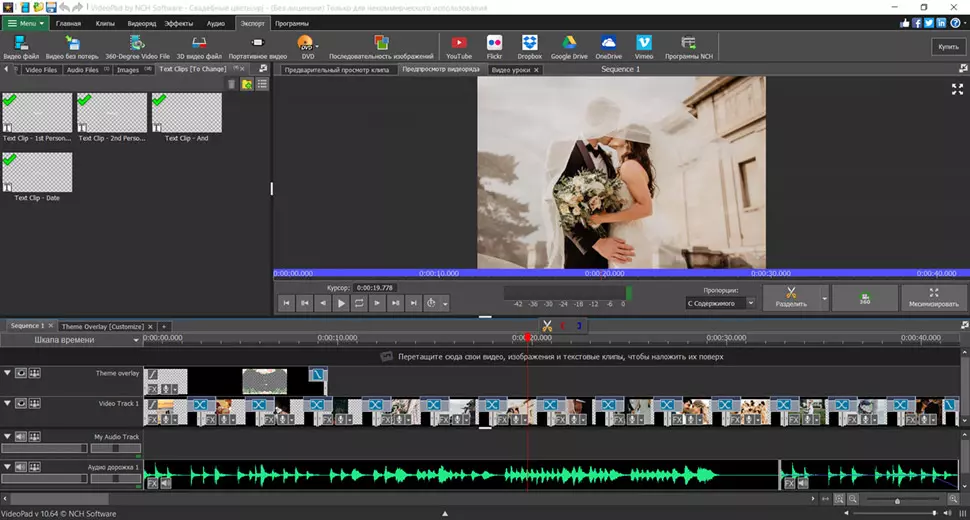This screenshot has height=520, width=970.
Task: Expand the timeline view mode dropdown
Action: 137,340
